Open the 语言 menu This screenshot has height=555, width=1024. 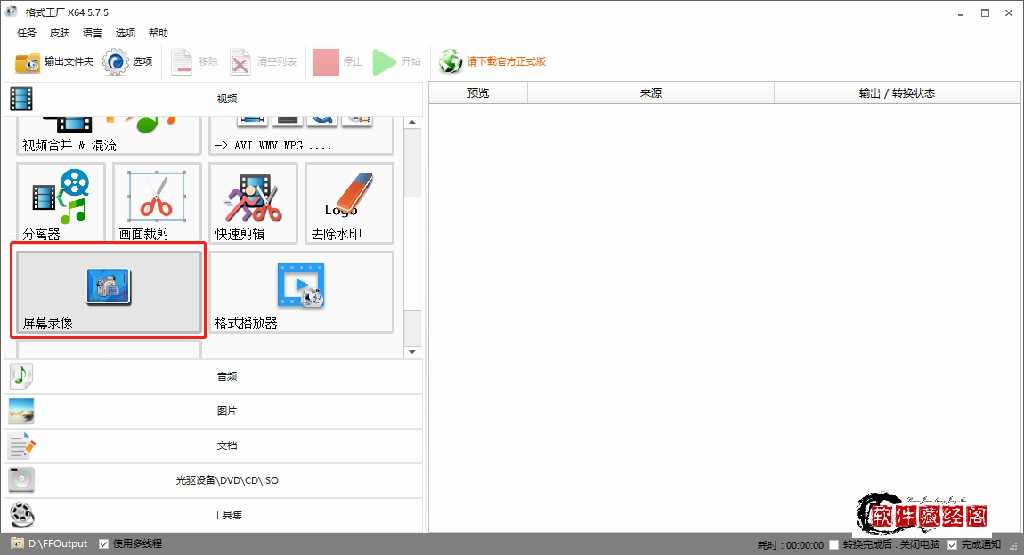coord(92,33)
